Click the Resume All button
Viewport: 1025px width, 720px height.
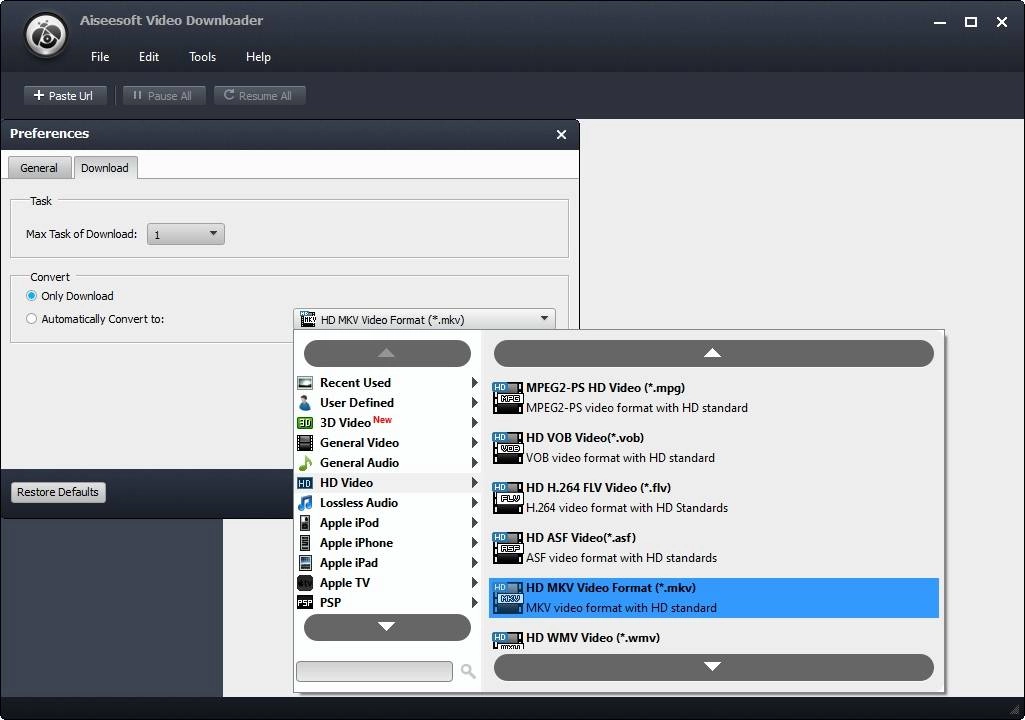click(259, 95)
